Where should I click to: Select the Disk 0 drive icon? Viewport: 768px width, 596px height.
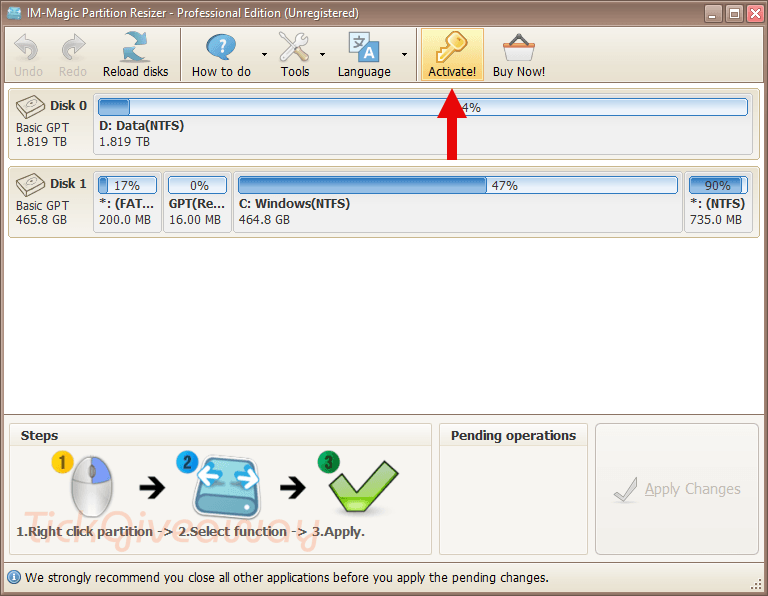(x=30, y=106)
